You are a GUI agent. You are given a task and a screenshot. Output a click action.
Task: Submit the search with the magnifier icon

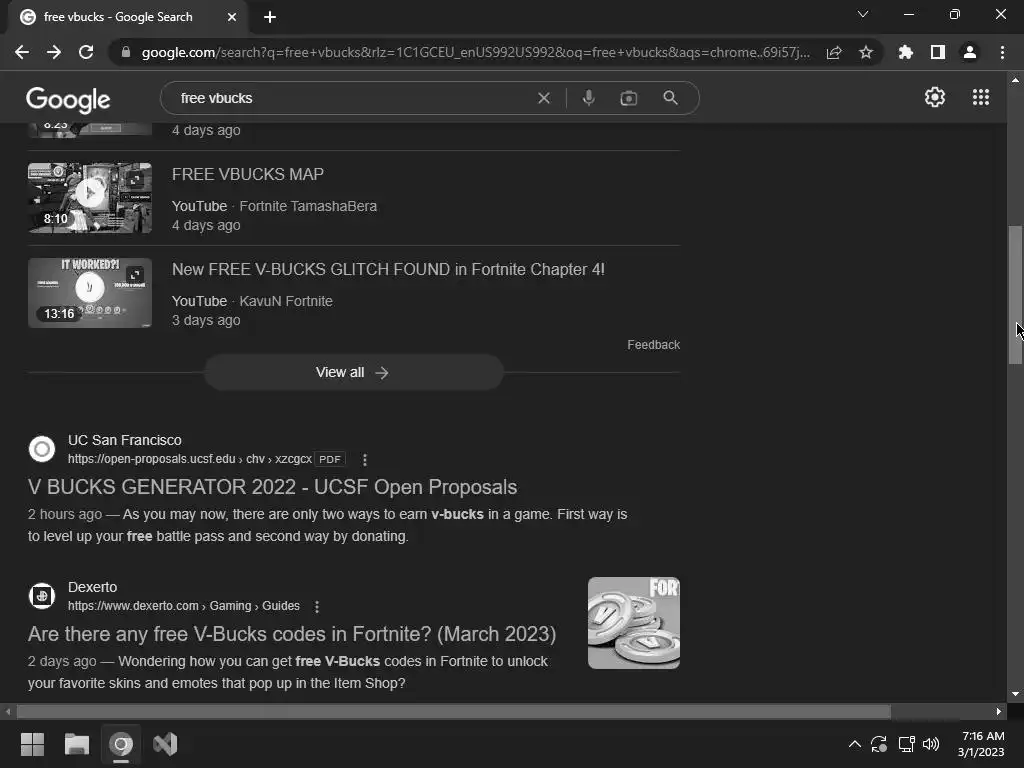pyautogui.click(x=670, y=98)
